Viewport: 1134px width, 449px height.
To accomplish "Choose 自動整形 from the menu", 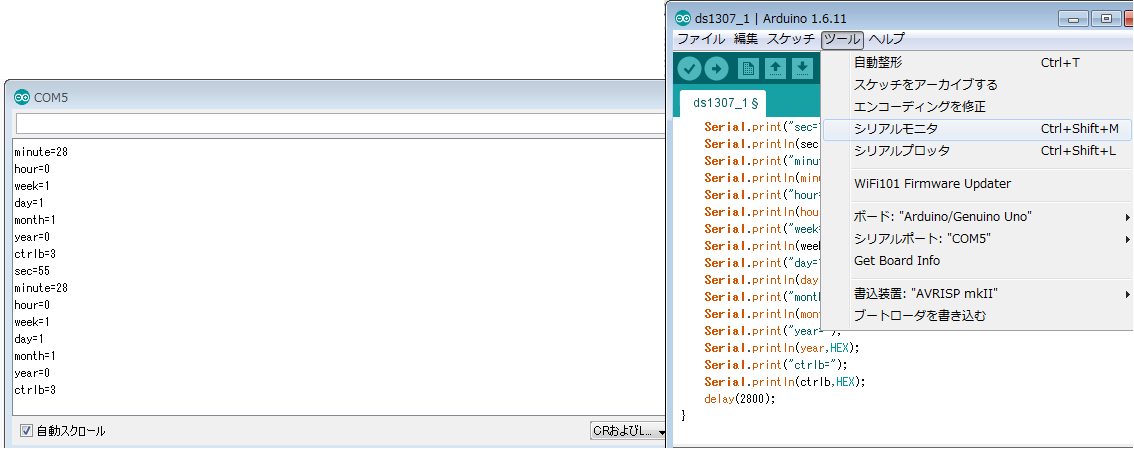I will pos(977,63).
